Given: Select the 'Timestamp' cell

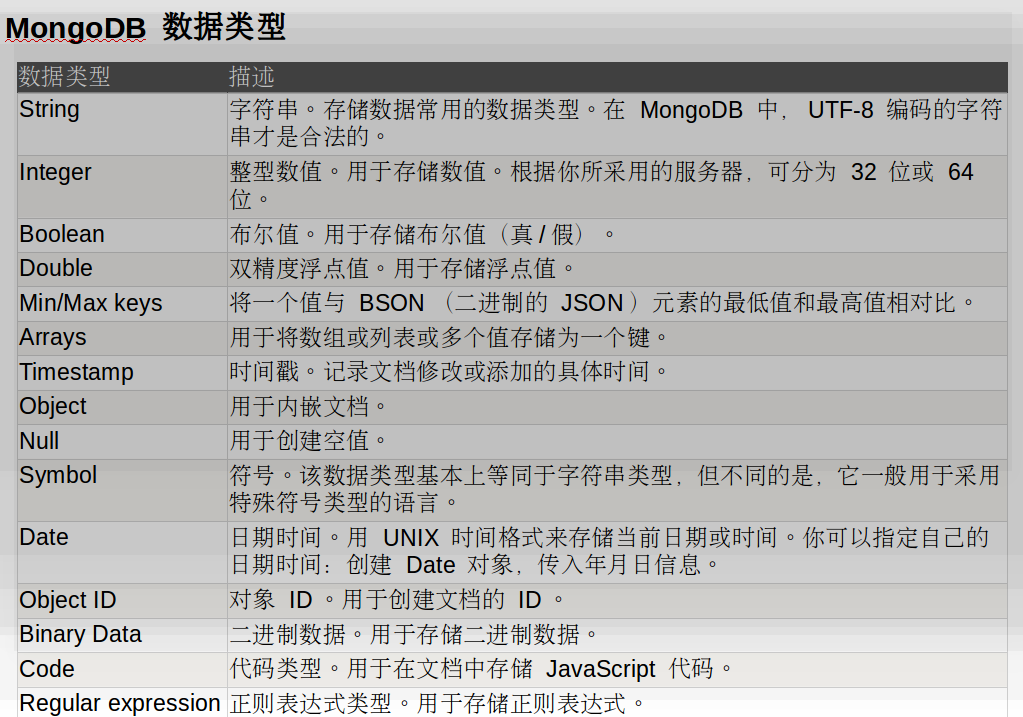Looking at the screenshot, I should [122, 373].
